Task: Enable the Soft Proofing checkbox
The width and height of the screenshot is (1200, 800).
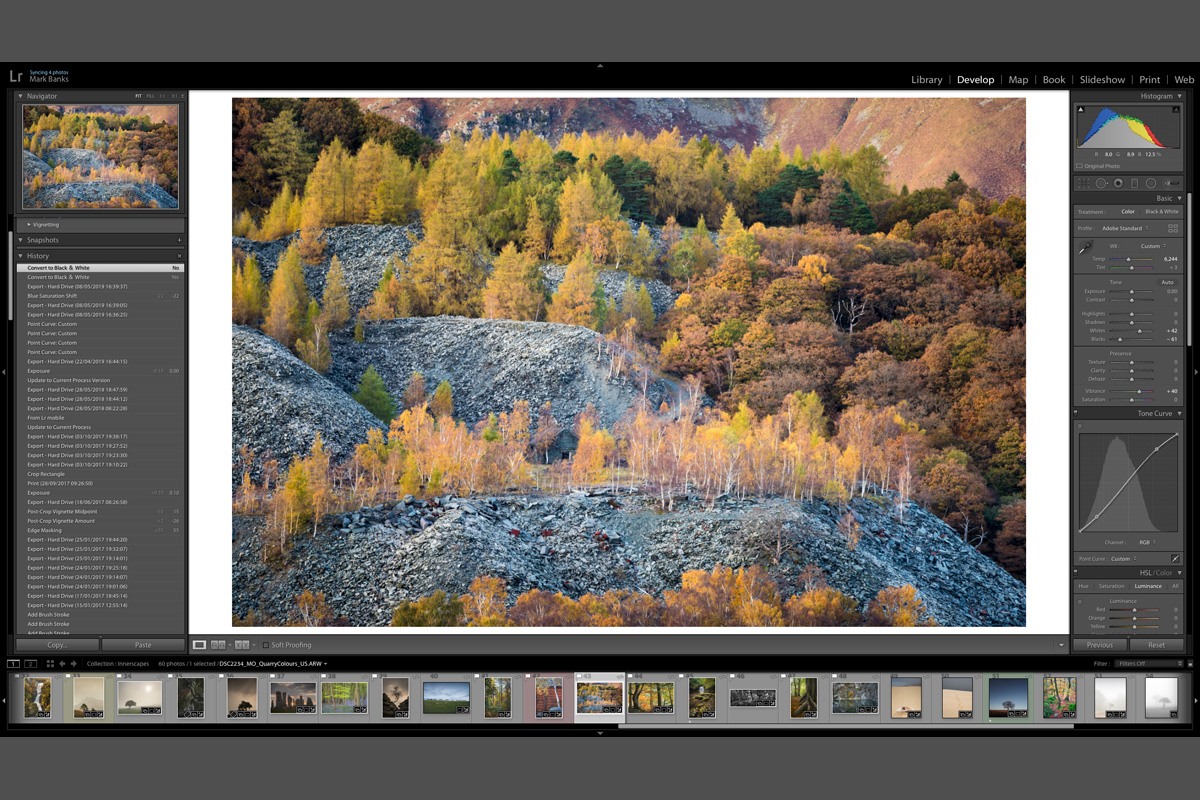Action: click(265, 645)
